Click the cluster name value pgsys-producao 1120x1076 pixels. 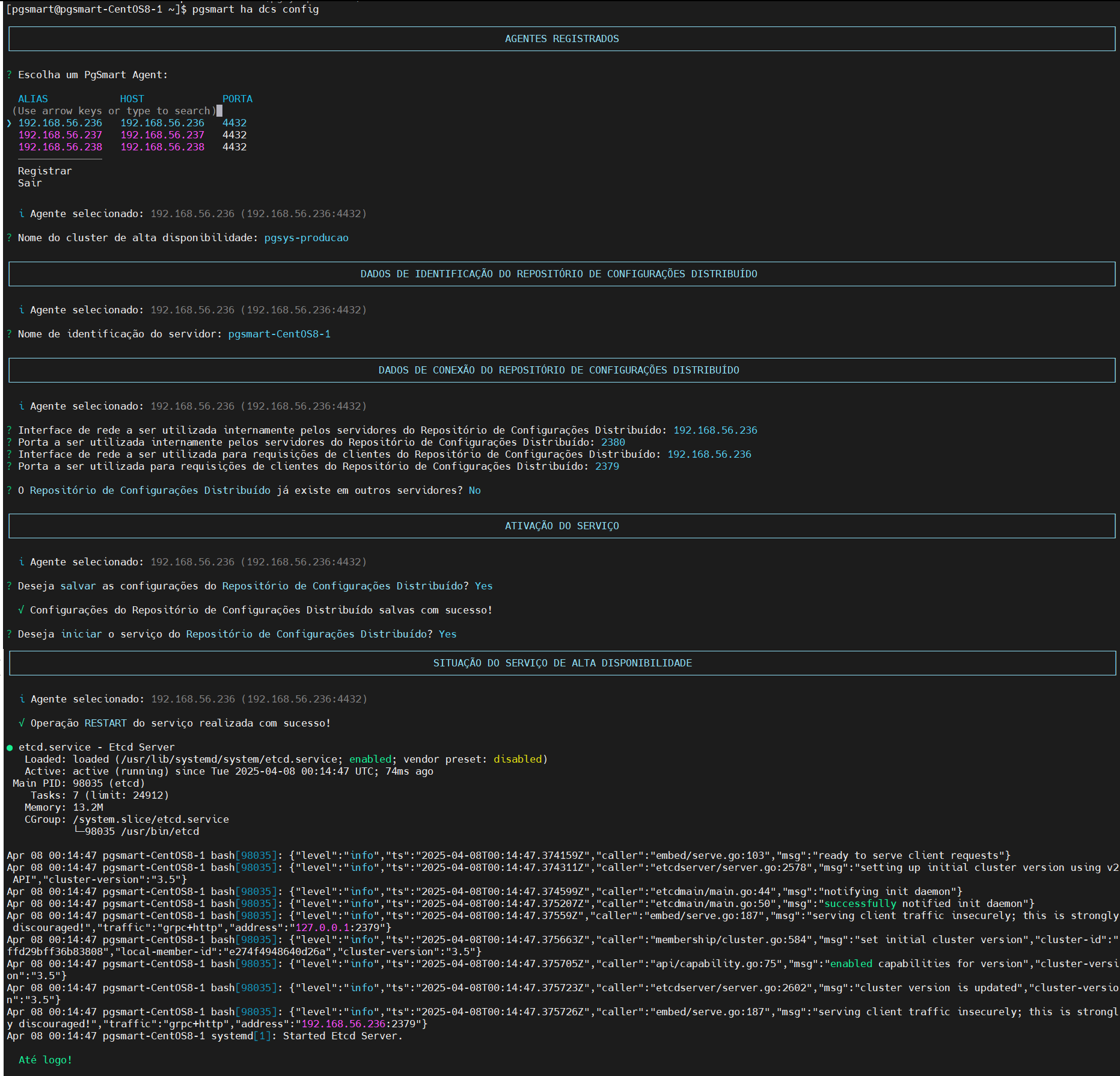point(307,238)
